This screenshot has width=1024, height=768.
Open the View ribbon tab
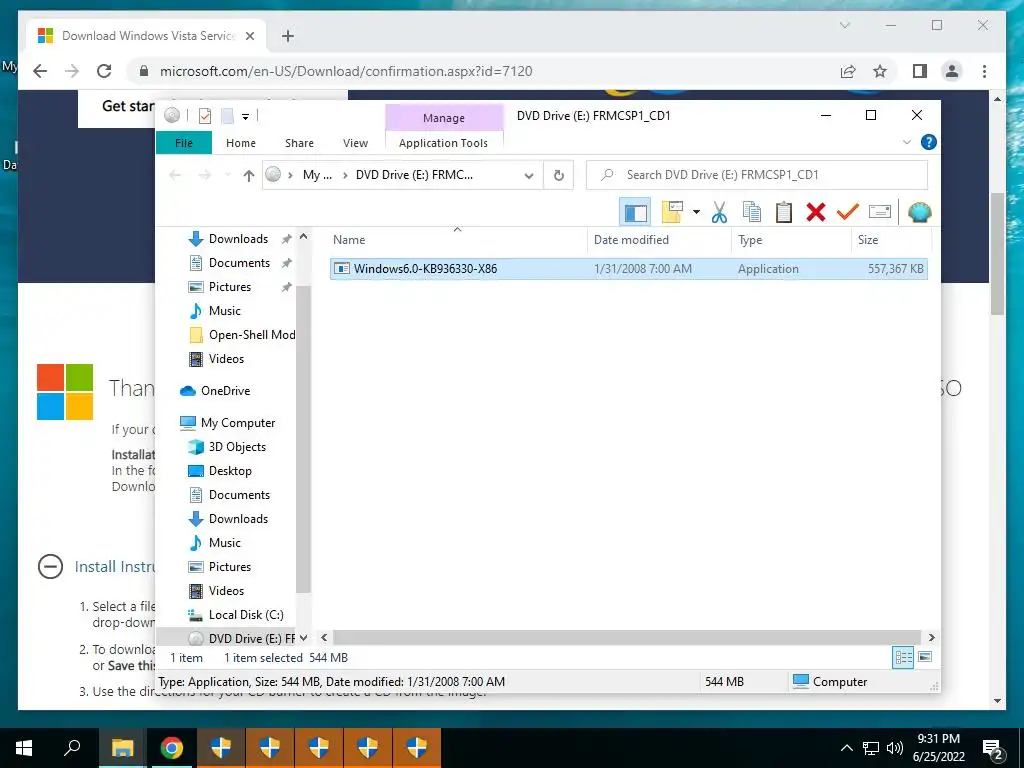(x=355, y=143)
